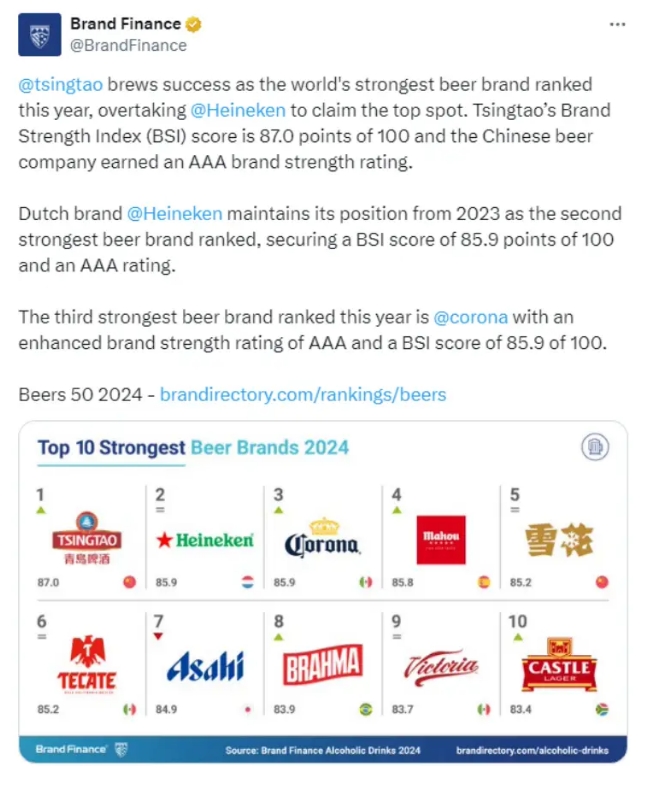This screenshot has height=789, width=654.
Task: Click the @tsingtao mention
Action: tap(60, 85)
